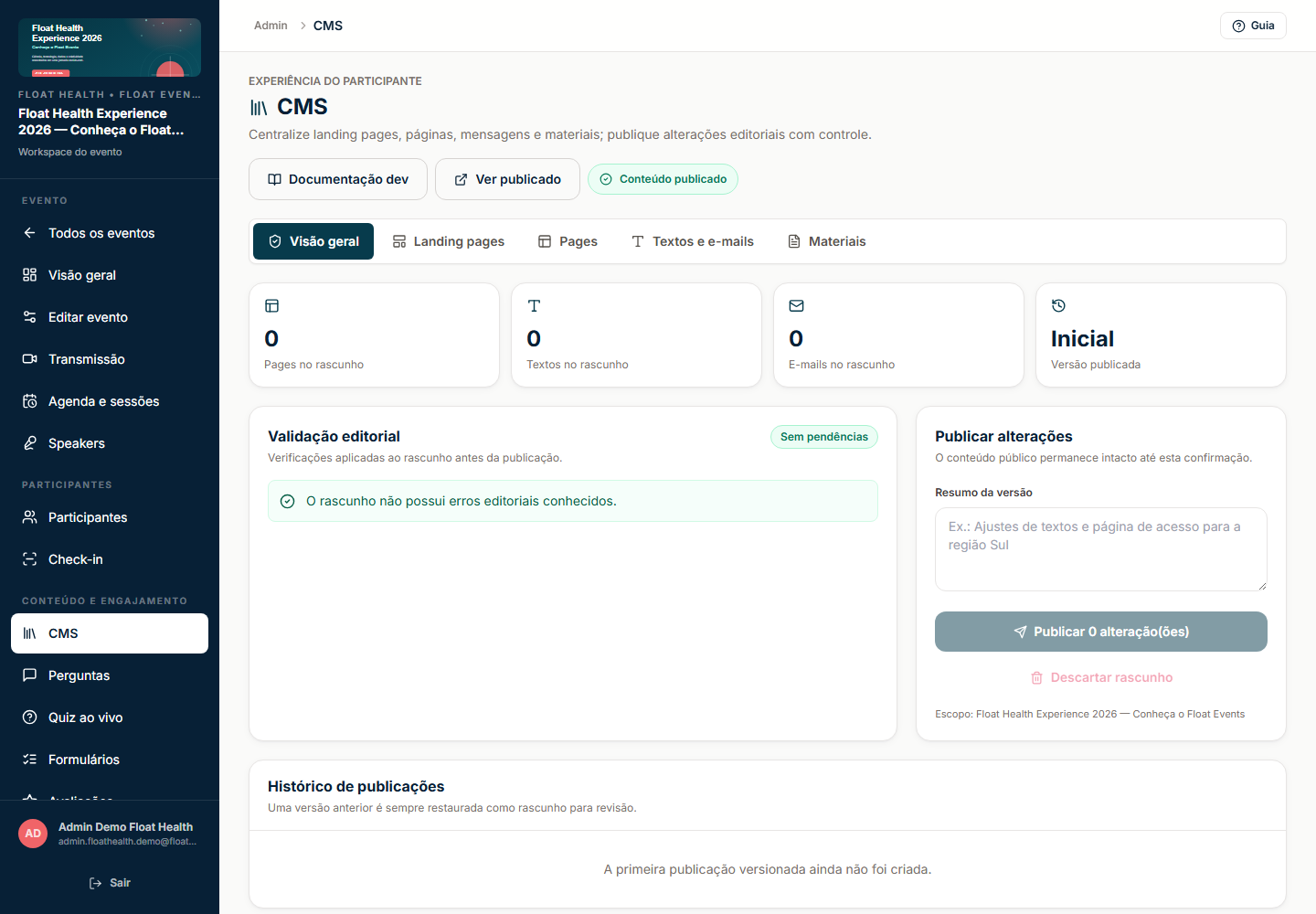Click Publicar 0 alteração(ões) button
Screen dimensions: 1316x914
point(1101,632)
